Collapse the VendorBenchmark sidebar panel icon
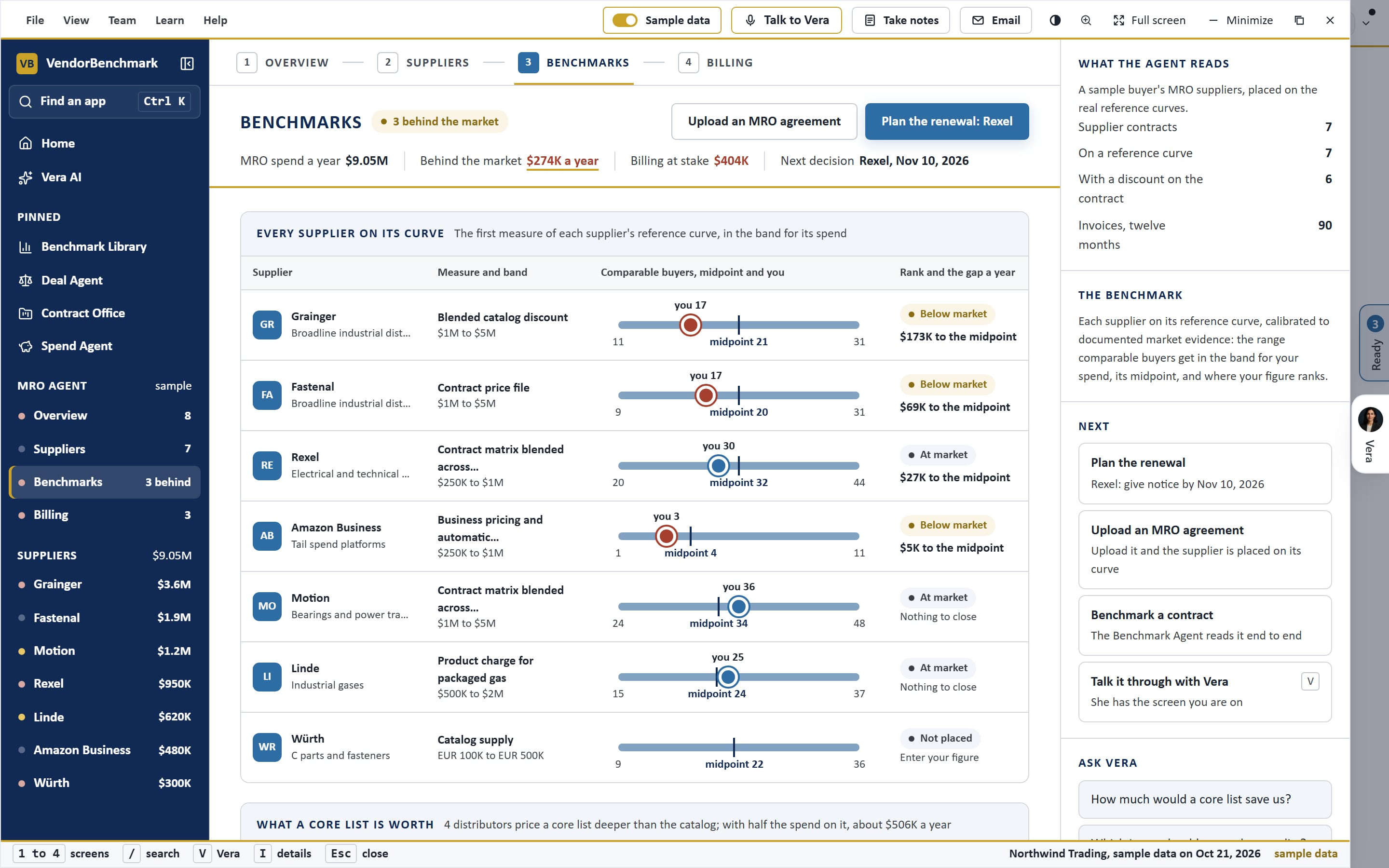1389x868 pixels. click(187, 63)
